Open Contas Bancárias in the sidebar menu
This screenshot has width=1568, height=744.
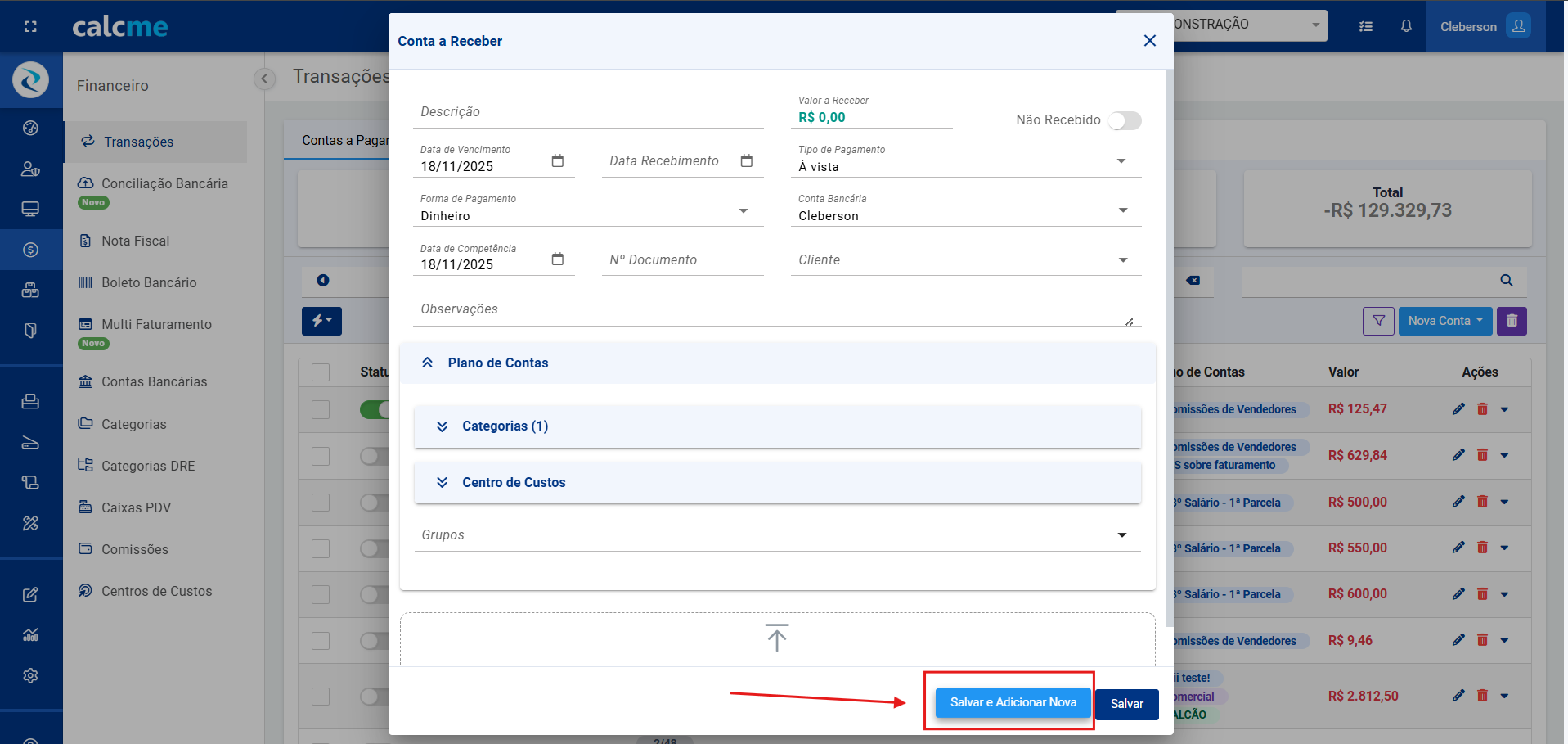(x=154, y=382)
